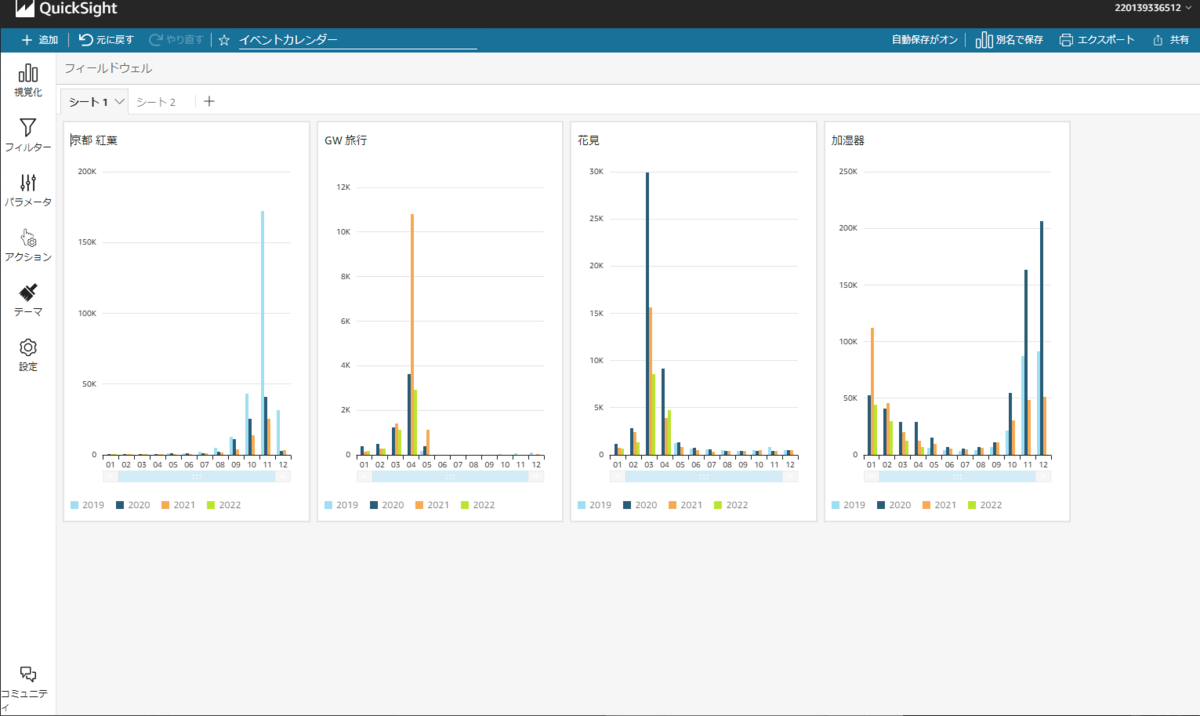Expand the フィールドウェル field wells bar
Screen dimensions: 1200x716
click(x=108, y=69)
